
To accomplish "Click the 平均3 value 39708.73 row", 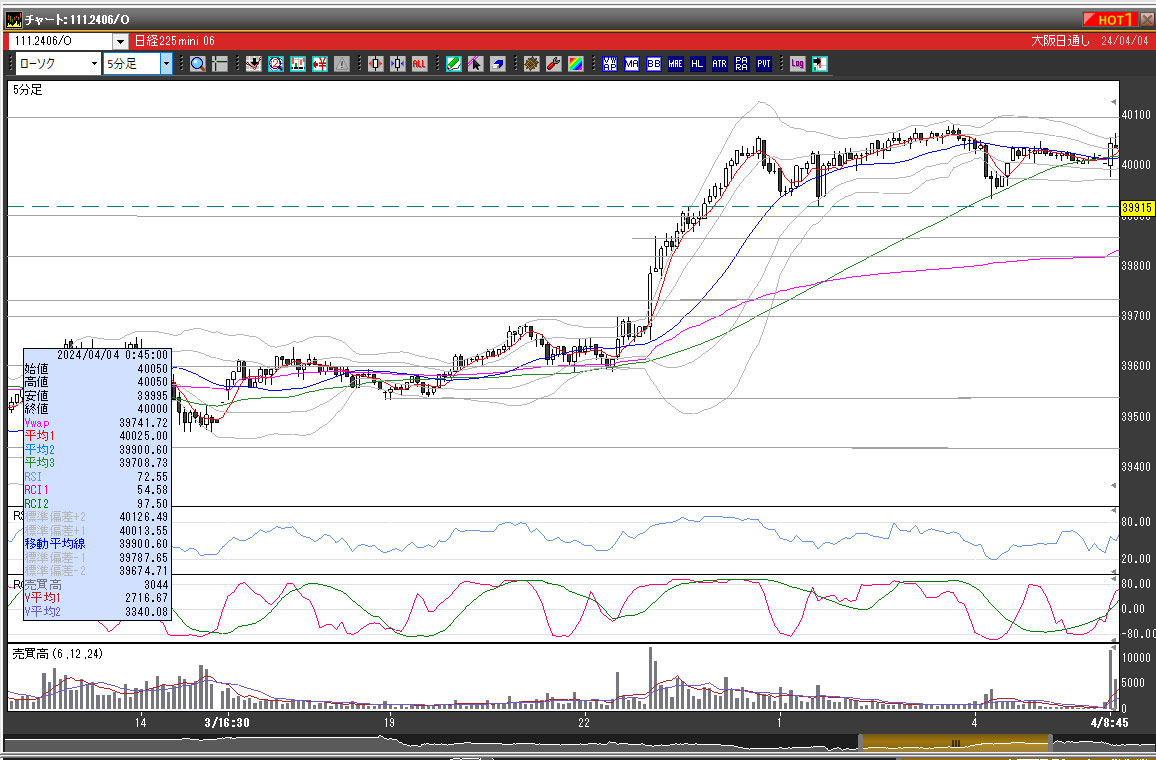I will (x=97, y=463).
